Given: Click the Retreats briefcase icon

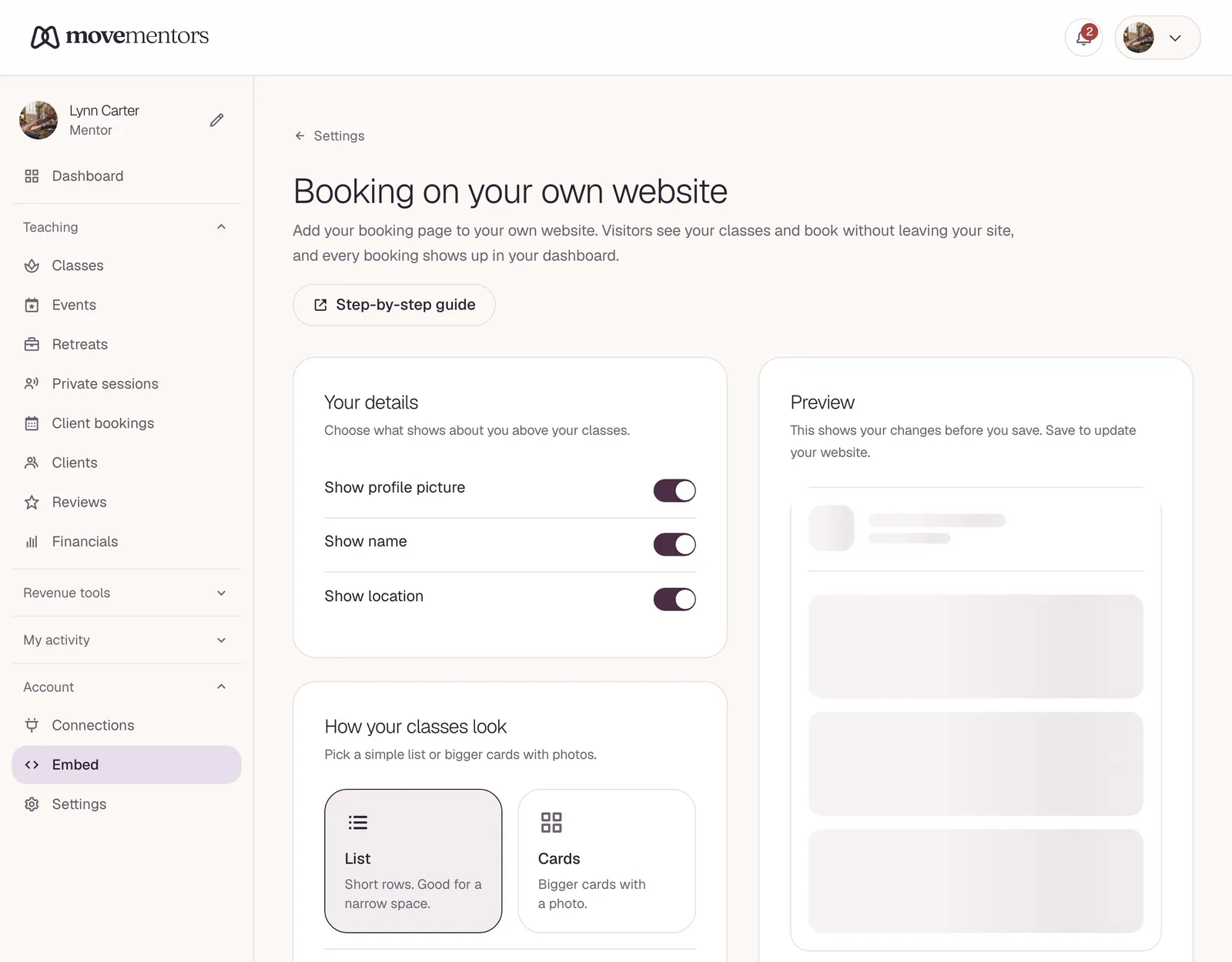Looking at the screenshot, I should click(32, 345).
